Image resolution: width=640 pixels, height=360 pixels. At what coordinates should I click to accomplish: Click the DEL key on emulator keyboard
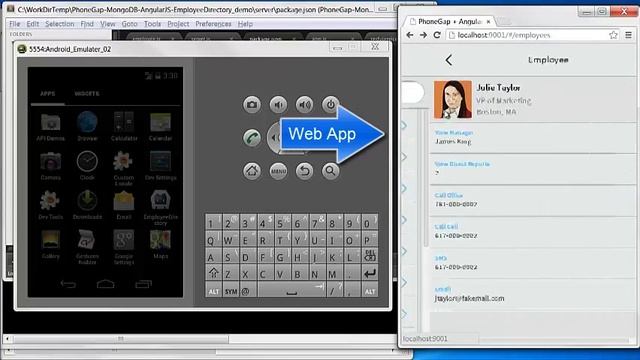coord(370,256)
